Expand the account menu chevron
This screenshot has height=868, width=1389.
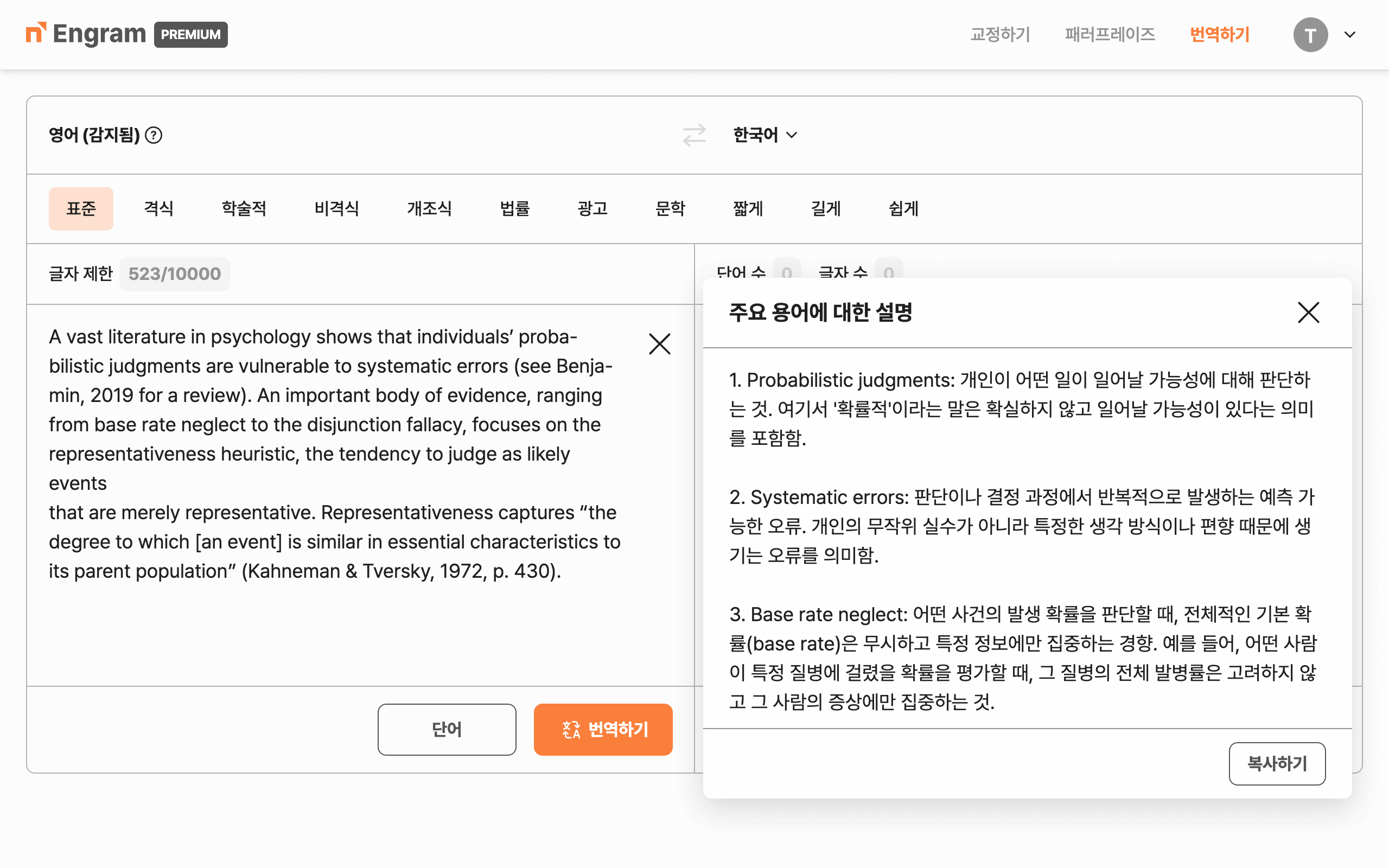point(1350,35)
